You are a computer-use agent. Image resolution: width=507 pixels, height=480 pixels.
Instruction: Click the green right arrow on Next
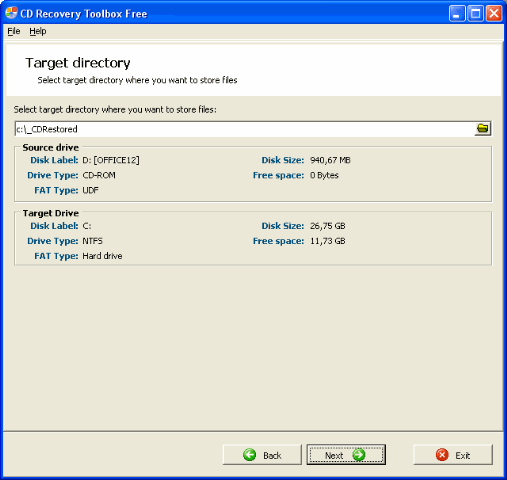359,455
